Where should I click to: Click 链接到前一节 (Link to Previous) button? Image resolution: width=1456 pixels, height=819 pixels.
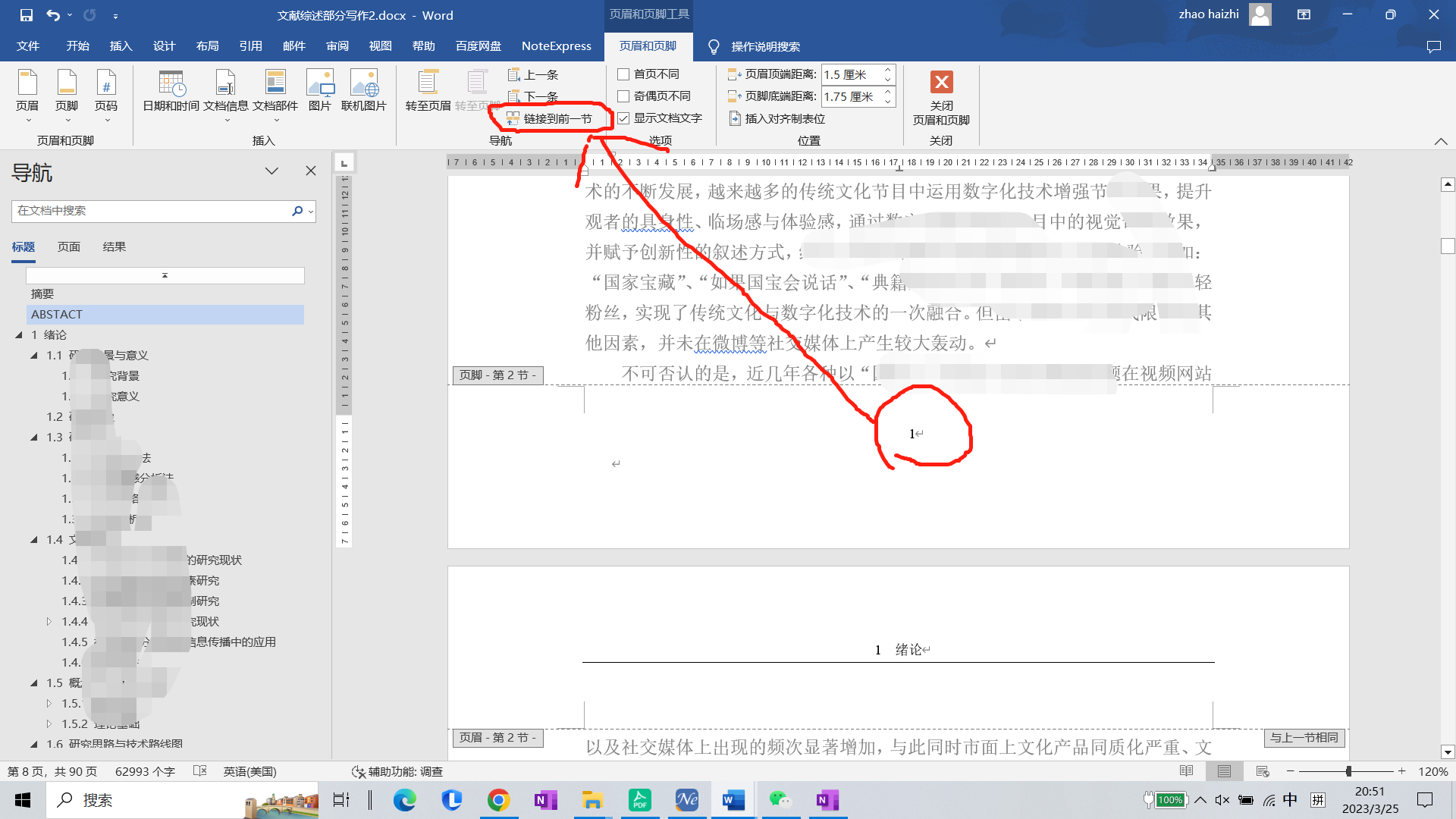tap(550, 118)
